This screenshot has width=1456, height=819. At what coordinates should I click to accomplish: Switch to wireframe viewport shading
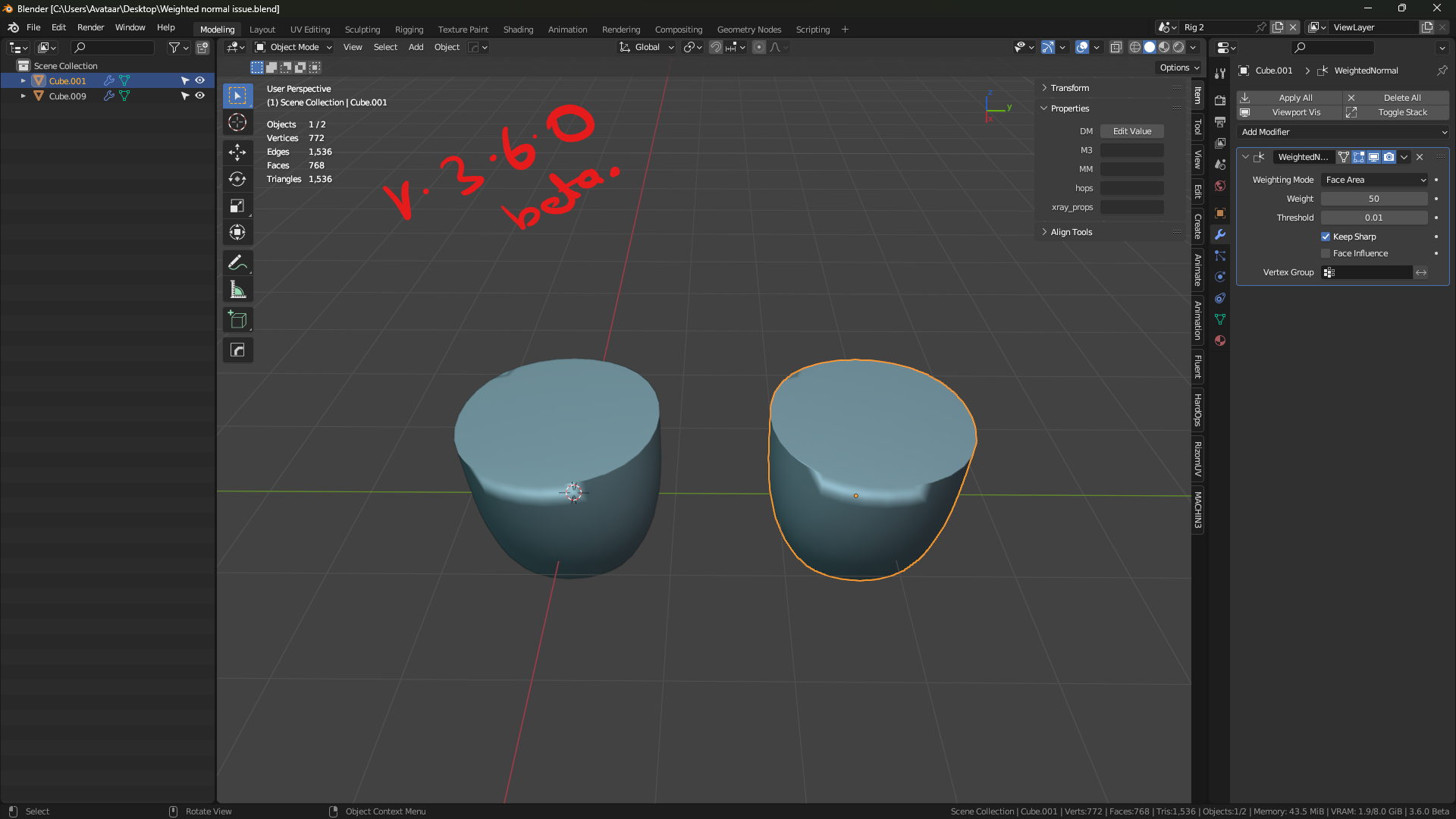(x=1135, y=47)
